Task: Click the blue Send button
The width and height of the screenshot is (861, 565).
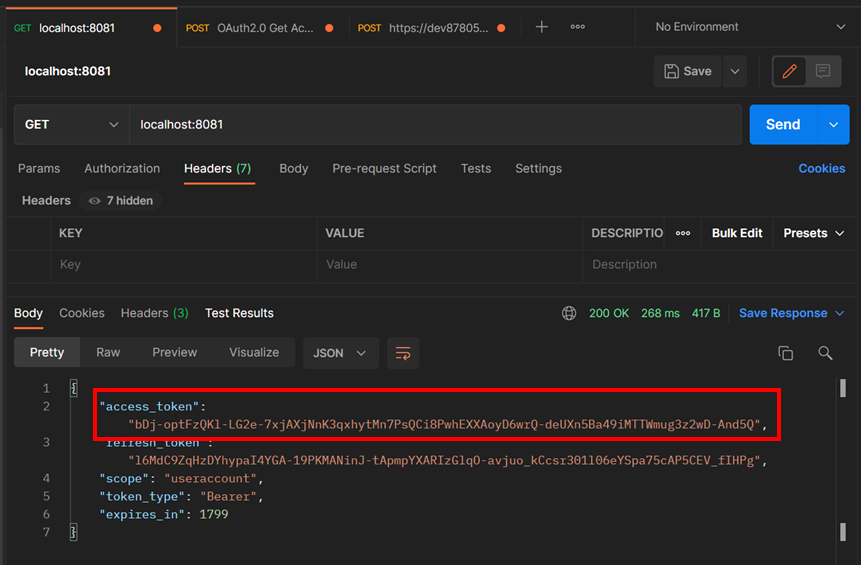Action: 782,125
